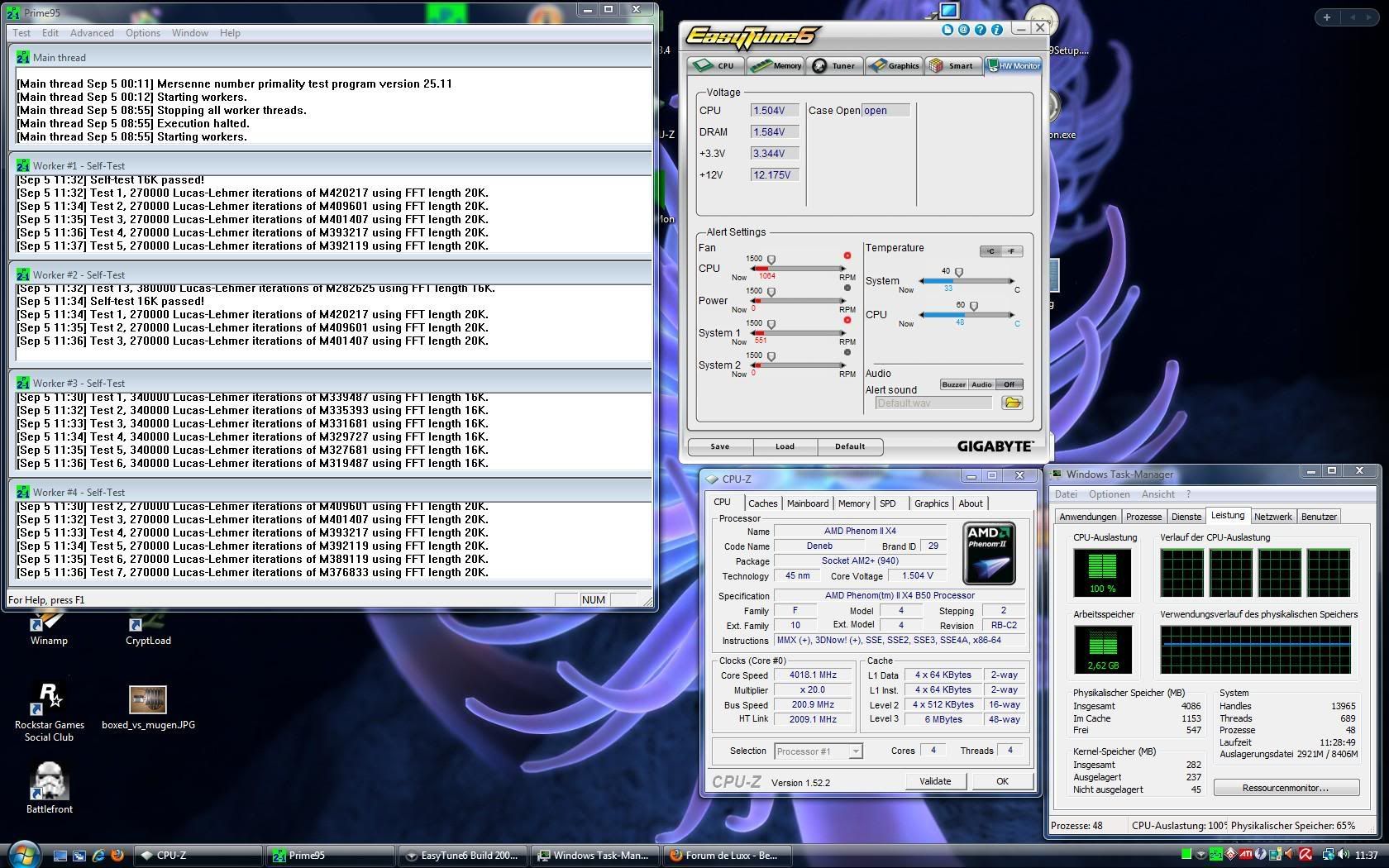Set alert audio to Off

coord(1009,384)
